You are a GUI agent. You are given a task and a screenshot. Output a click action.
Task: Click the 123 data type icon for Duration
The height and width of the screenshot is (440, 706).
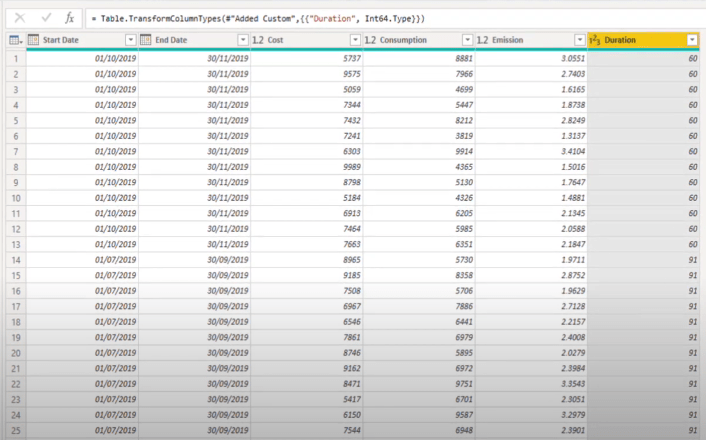point(595,40)
